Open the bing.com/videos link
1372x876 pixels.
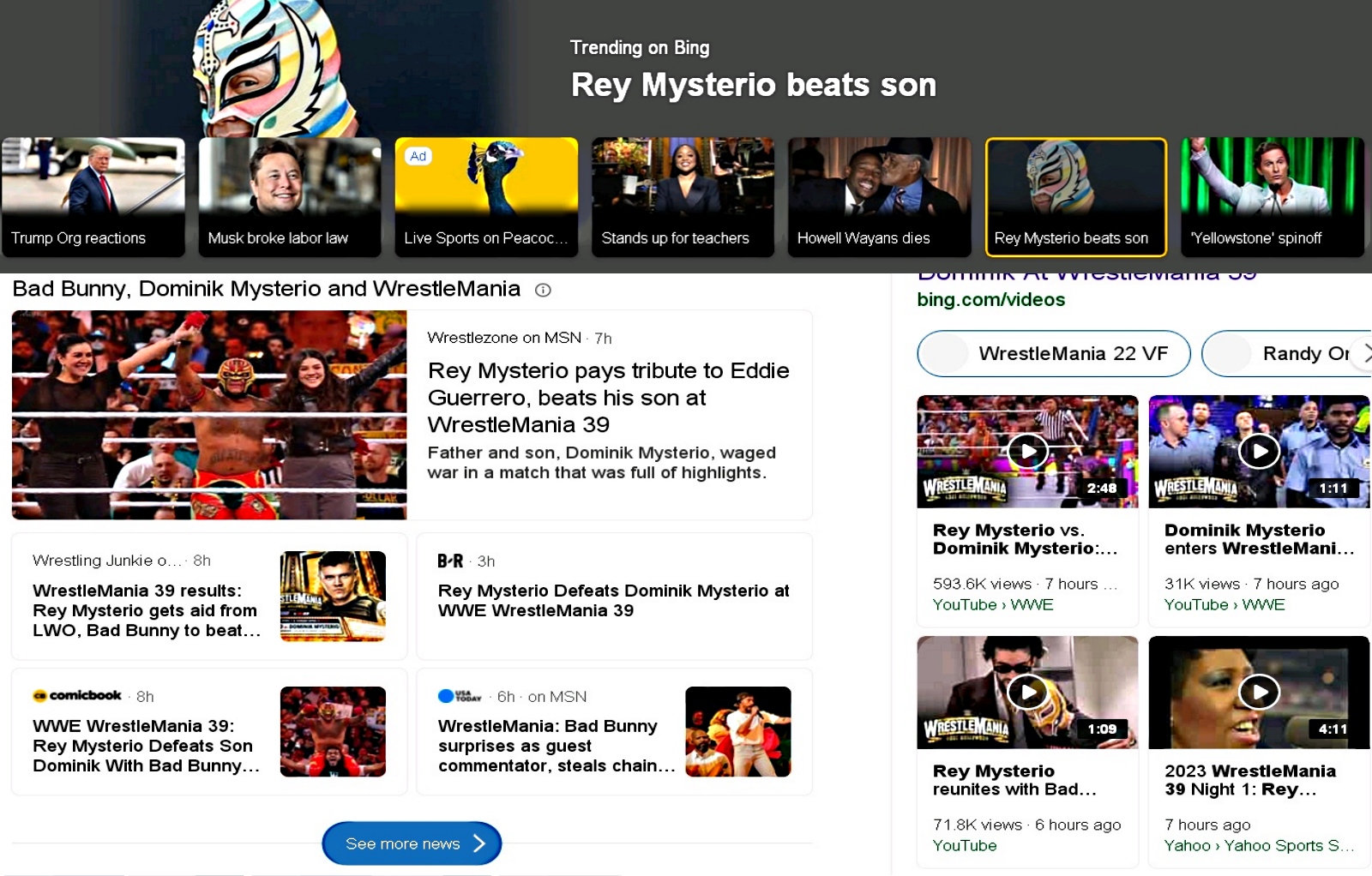point(990,300)
